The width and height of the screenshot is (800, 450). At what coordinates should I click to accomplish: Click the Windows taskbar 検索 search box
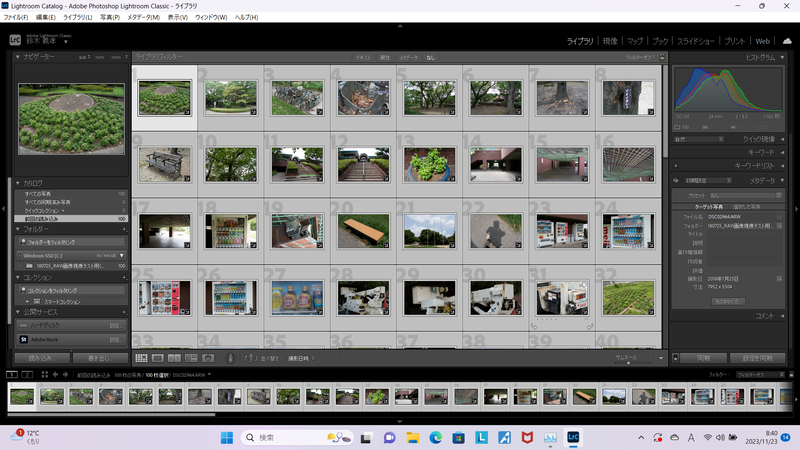(297, 437)
